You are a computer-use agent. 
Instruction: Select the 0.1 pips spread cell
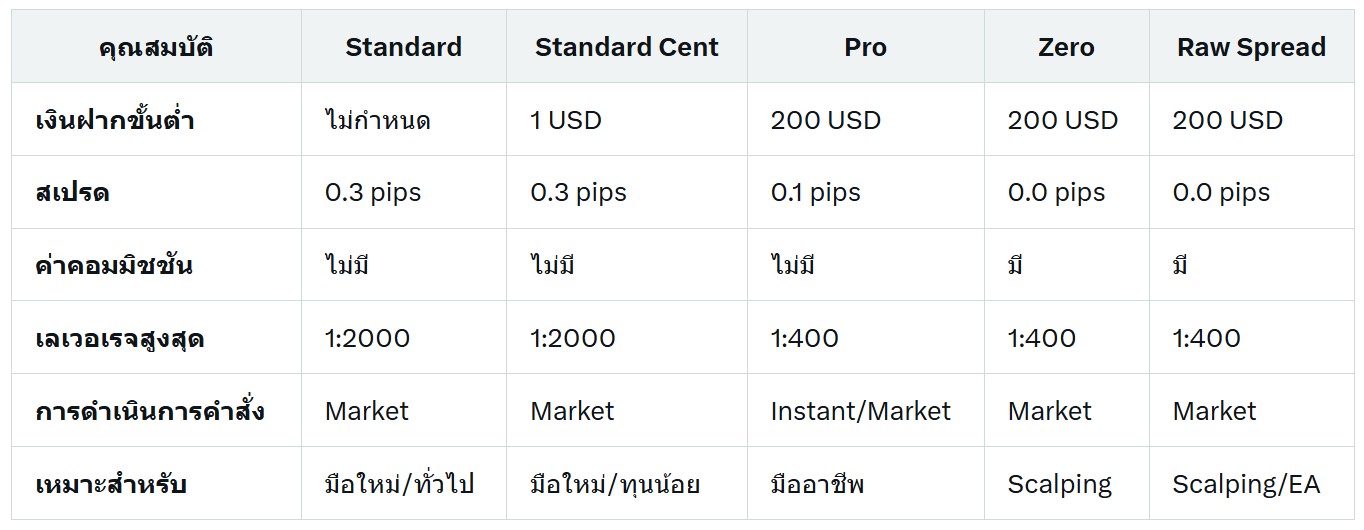(815, 193)
